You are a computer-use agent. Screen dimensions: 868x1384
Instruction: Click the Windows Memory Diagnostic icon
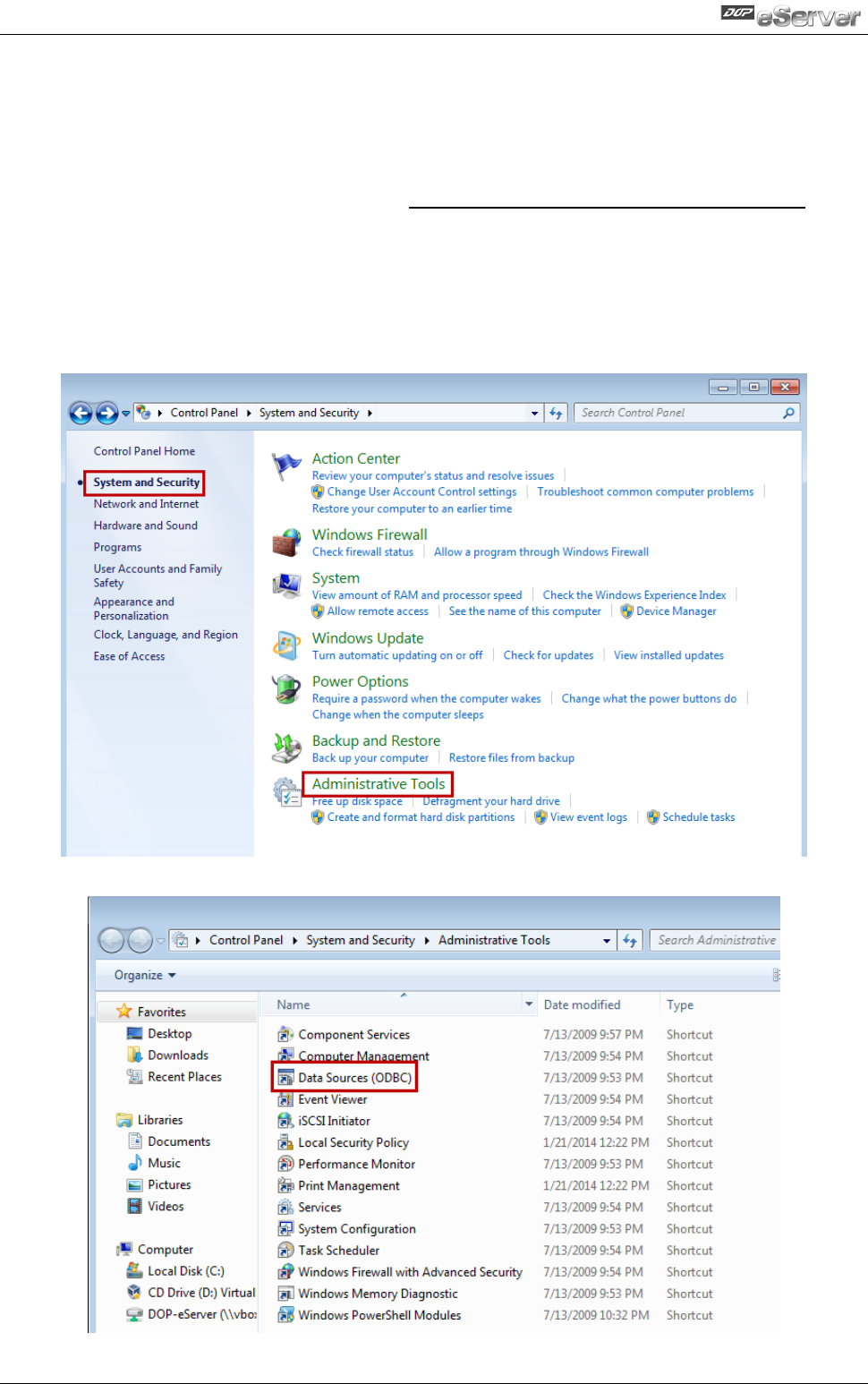coord(285,1294)
